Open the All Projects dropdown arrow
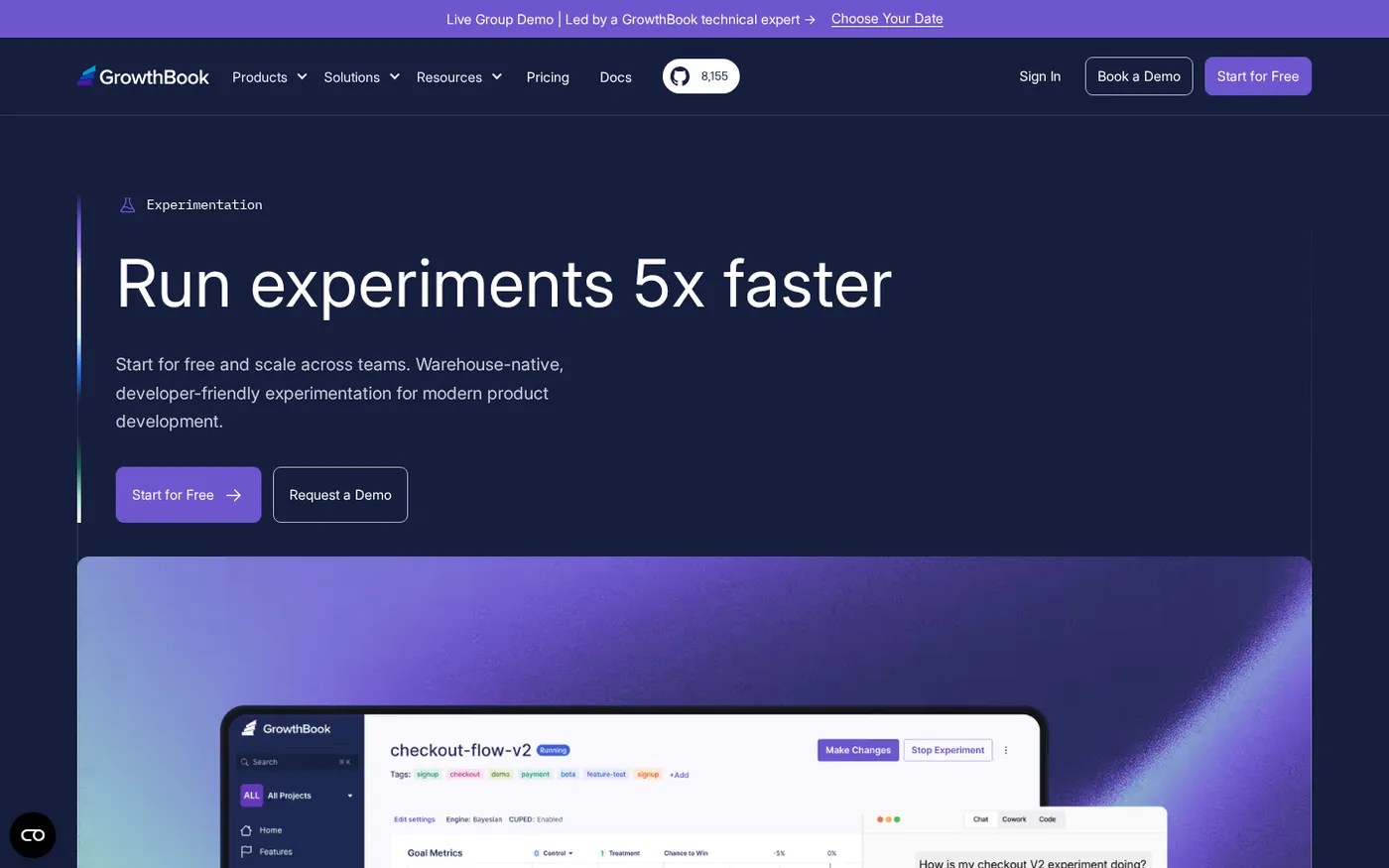This screenshot has width=1389, height=868. coord(350,796)
